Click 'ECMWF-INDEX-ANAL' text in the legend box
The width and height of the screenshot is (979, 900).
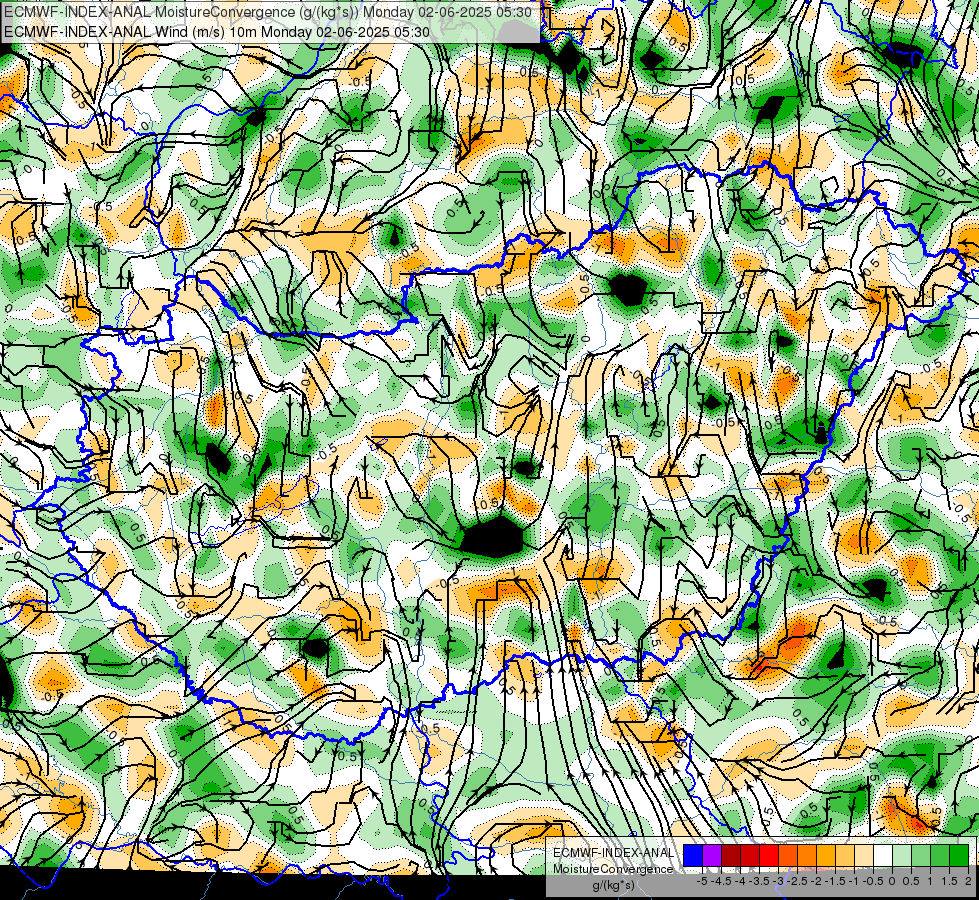(x=614, y=853)
